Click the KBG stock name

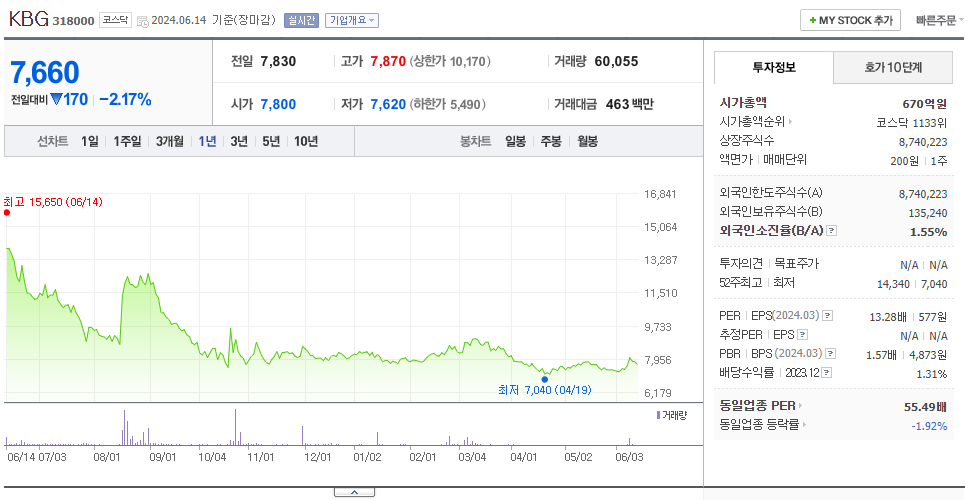point(29,19)
